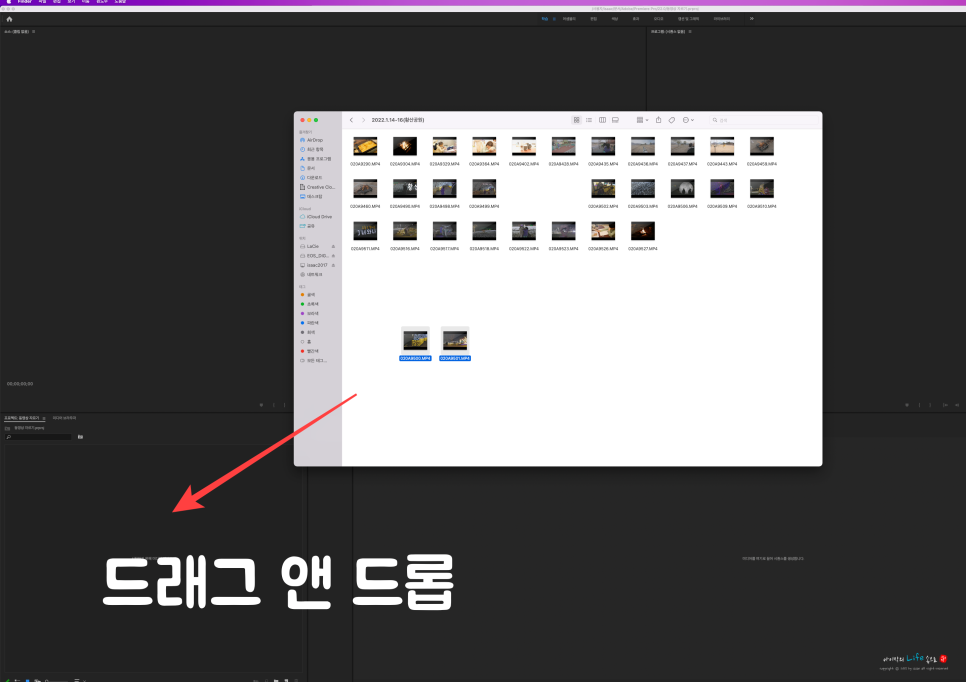Open the more actions circle dropdown
This screenshot has width=966, height=682.
(x=686, y=120)
